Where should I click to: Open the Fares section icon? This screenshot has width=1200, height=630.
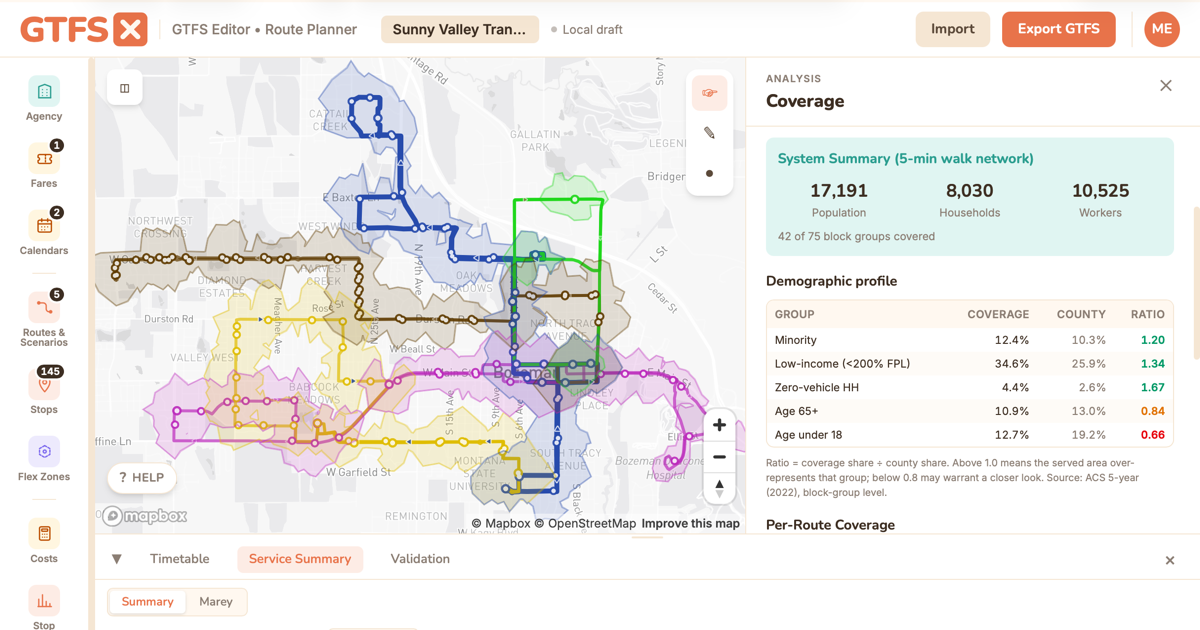tap(44, 159)
